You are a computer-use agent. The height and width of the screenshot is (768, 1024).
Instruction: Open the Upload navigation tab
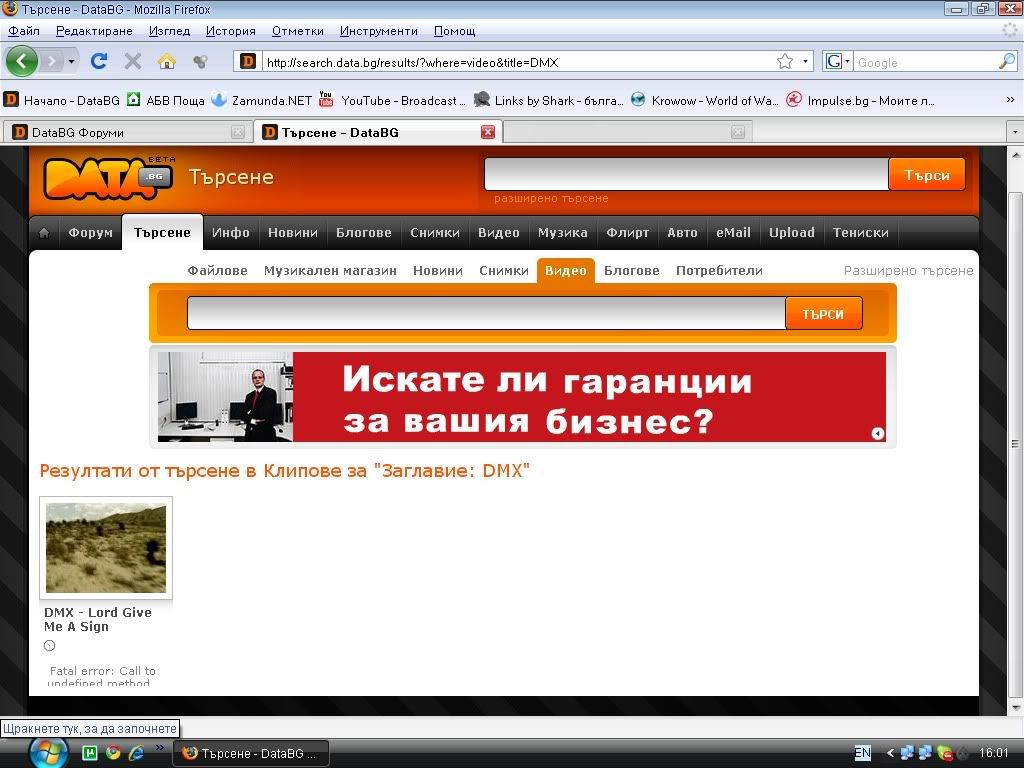(792, 232)
